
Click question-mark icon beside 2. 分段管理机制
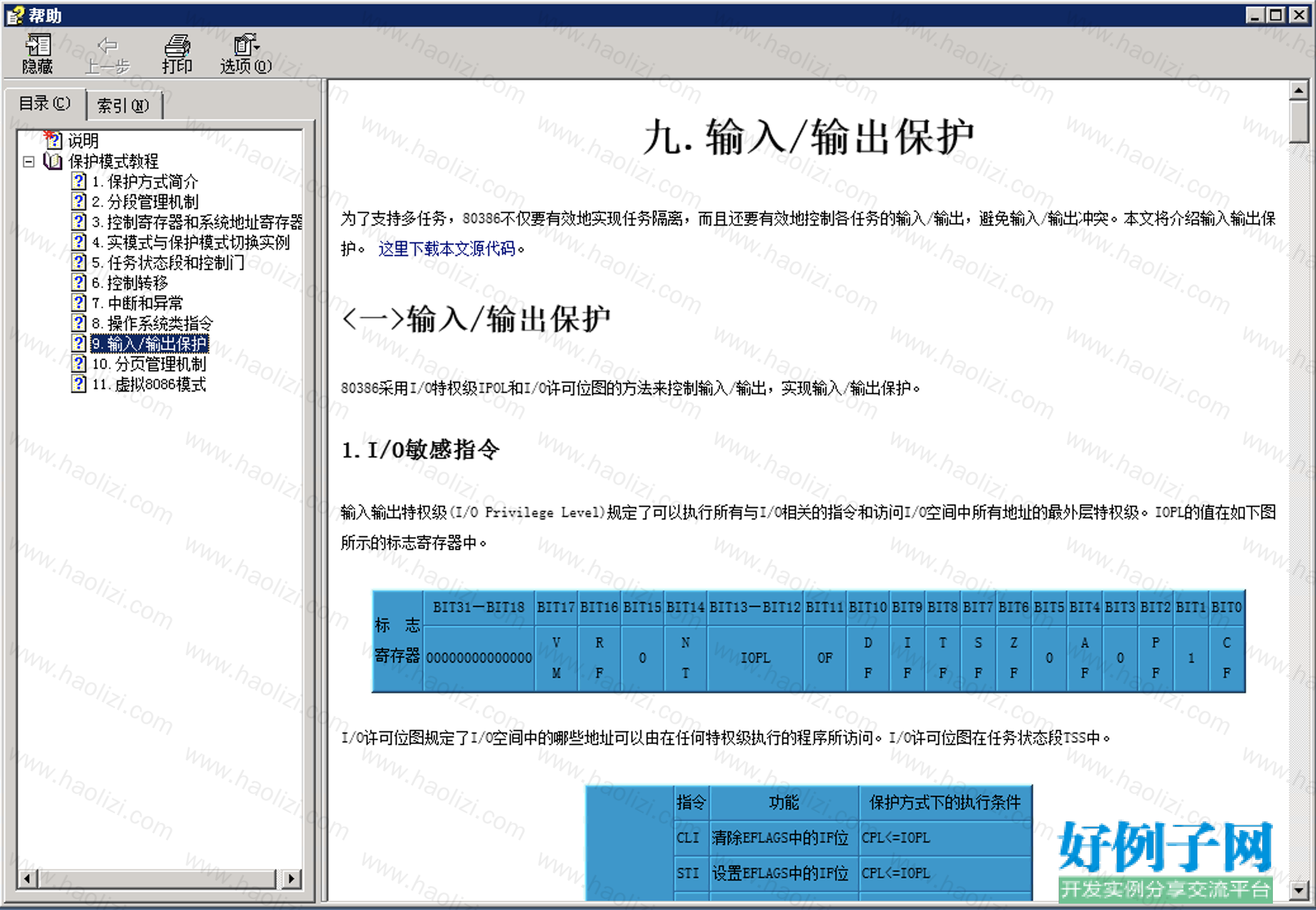(79, 202)
